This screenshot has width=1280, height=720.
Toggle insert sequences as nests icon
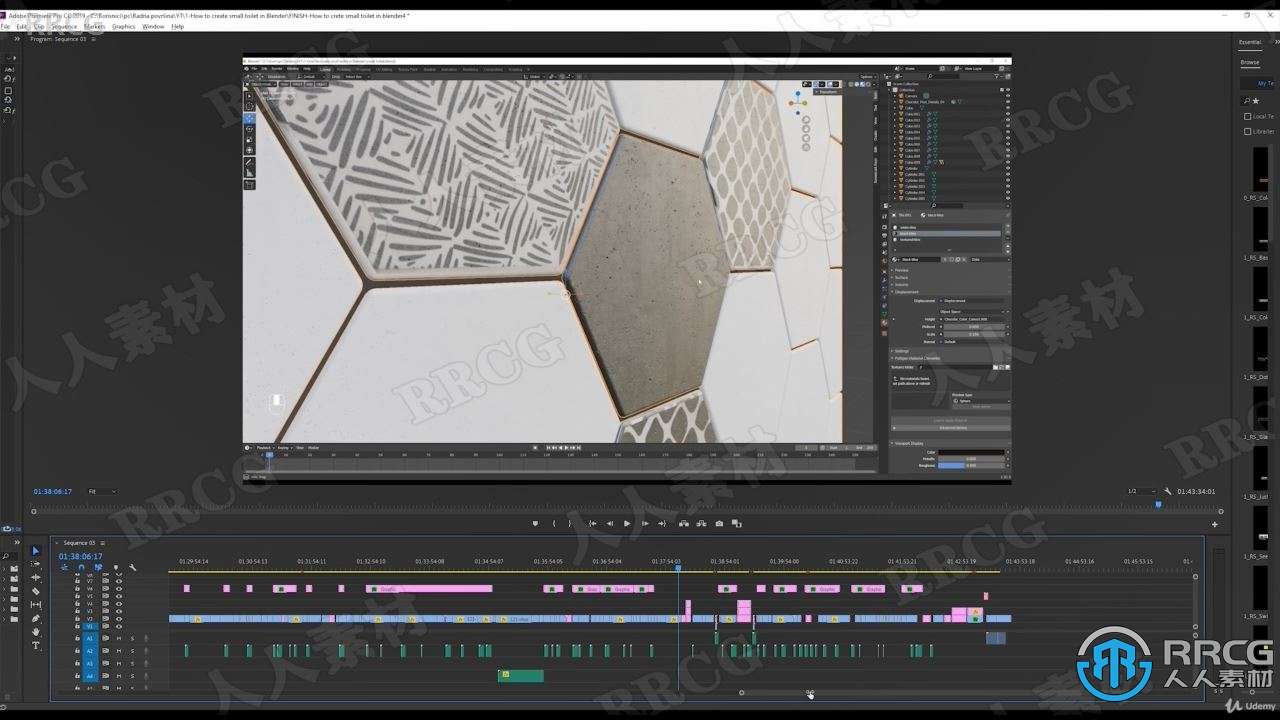coord(65,568)
